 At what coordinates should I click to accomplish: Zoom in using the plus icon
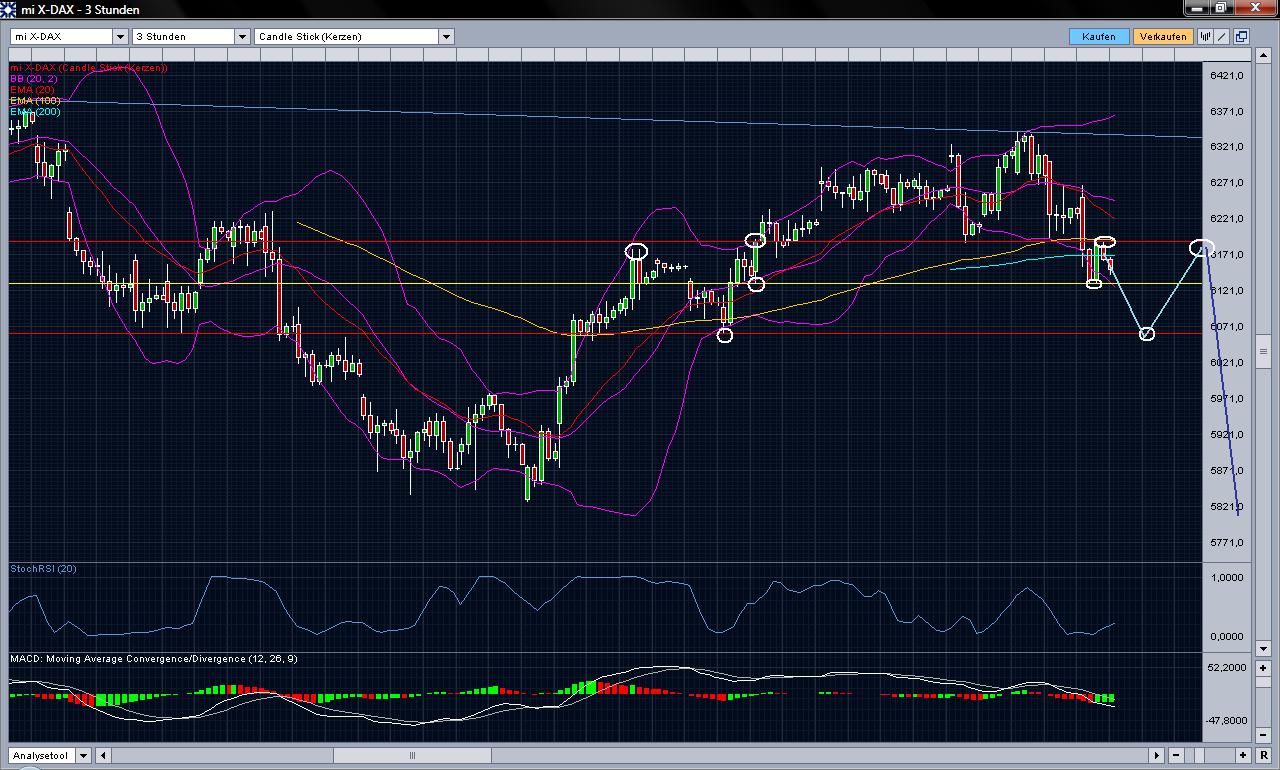click(1242, 755)
